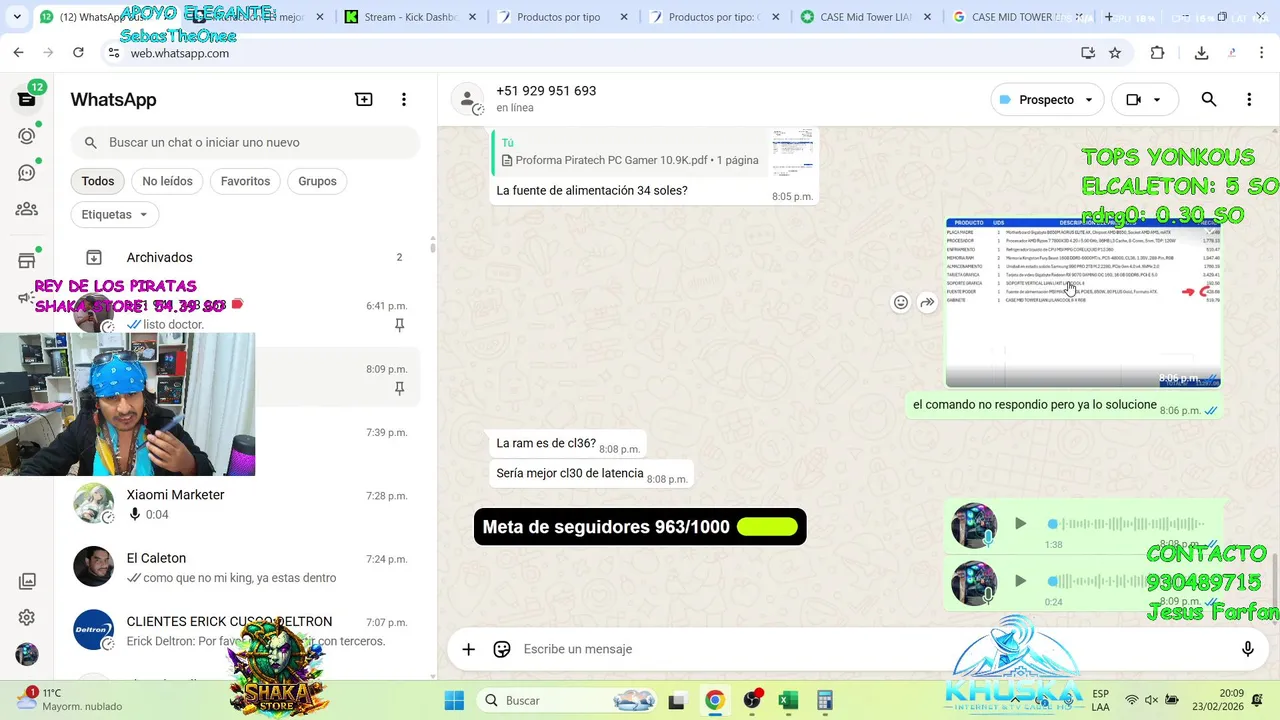Select the No leídos chat filter

[167, 181]
